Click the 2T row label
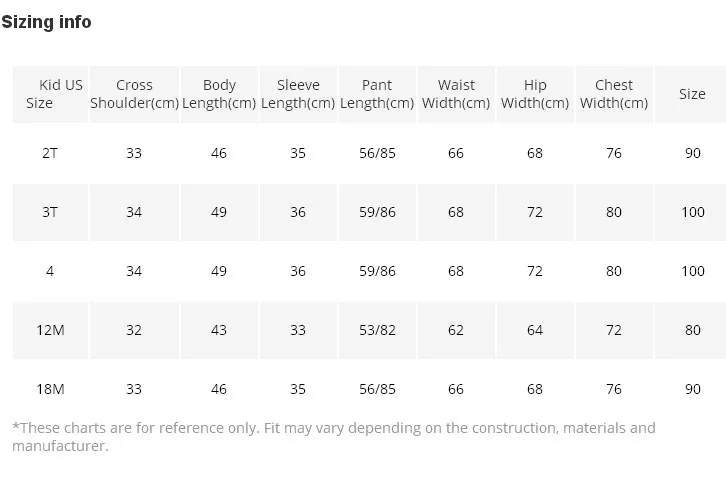Image resolution: width=726 pixels, height=498 pixels. 50,153
